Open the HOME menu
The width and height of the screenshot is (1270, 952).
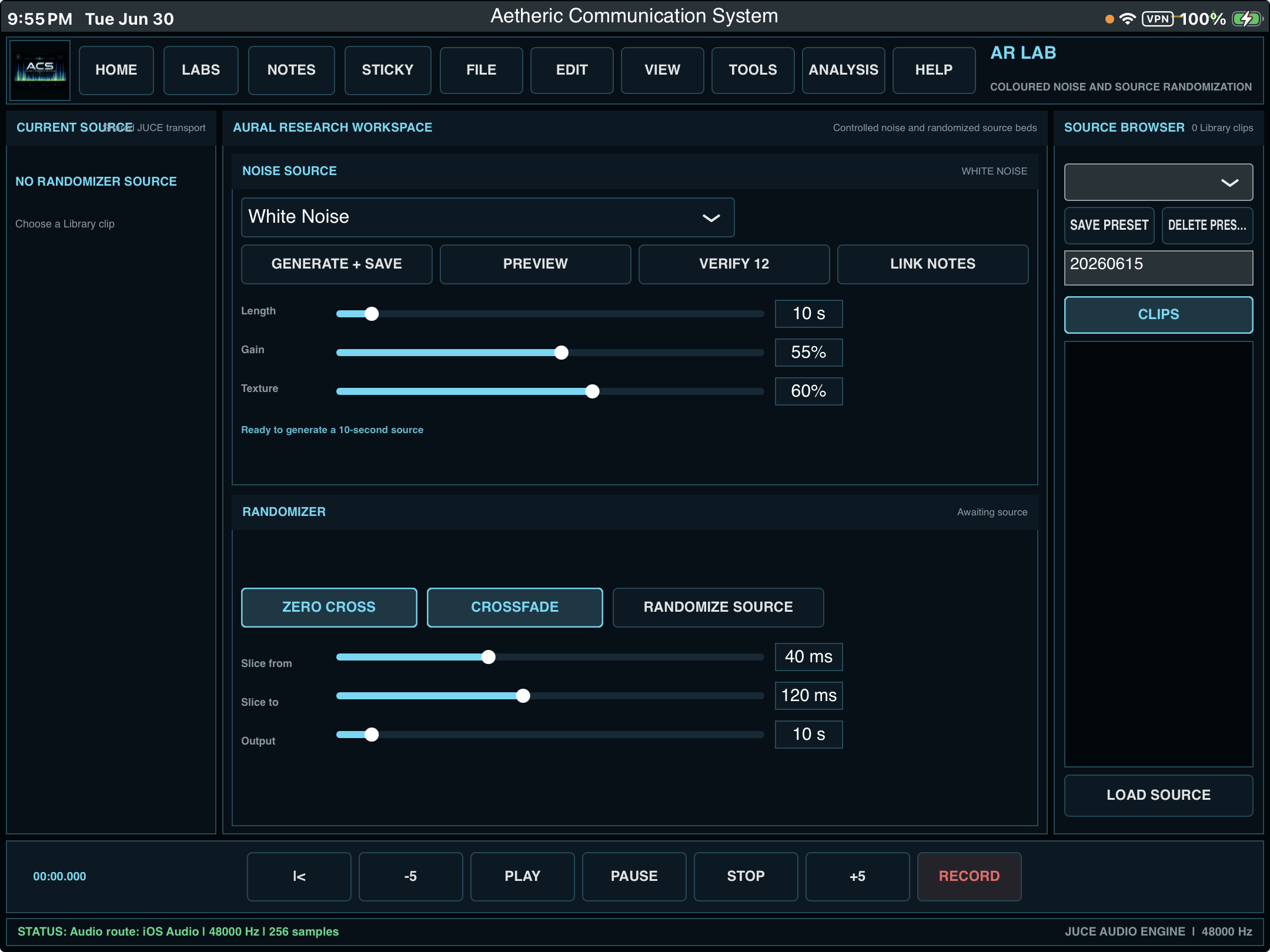(116, 70)
